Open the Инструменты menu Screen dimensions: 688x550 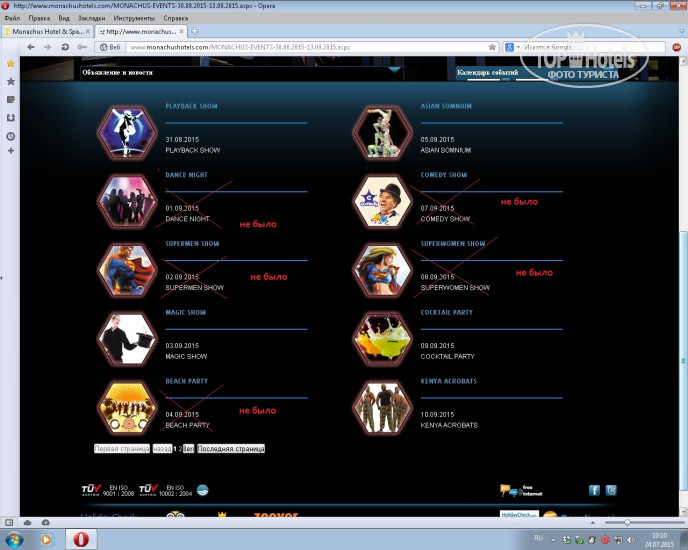tap(134, 18)
